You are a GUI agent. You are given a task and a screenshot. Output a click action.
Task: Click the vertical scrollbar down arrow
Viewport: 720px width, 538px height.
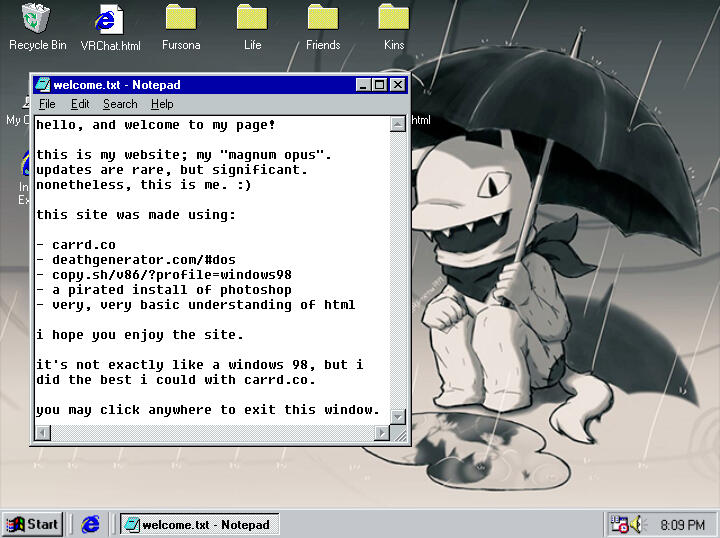(398, 416)
